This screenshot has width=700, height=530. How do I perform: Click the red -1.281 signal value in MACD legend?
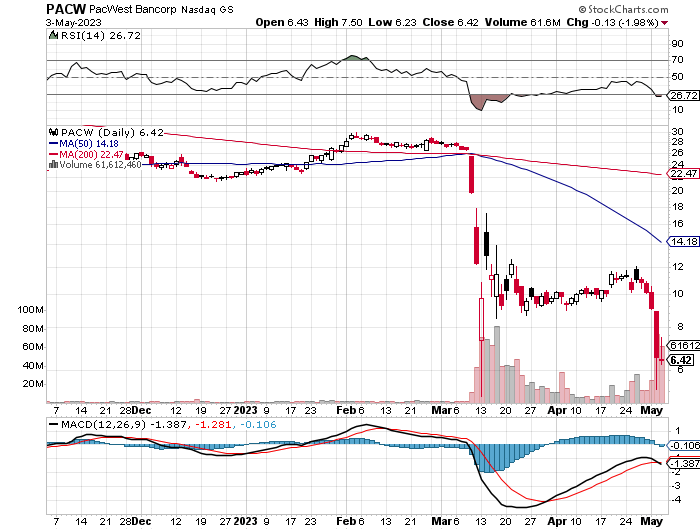212,425
